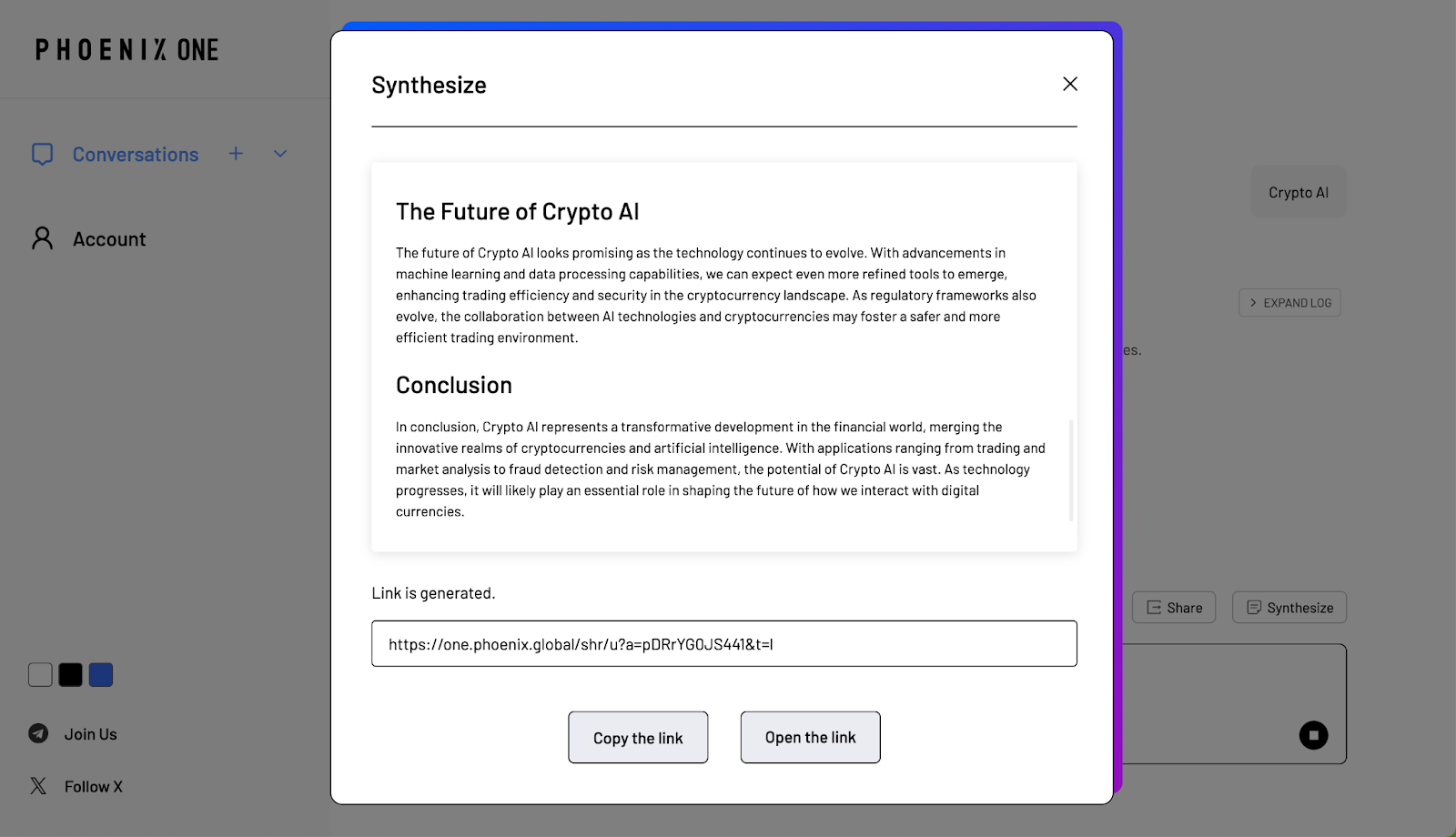Add a new conversation with the plus icon
1456x837 pixels.
(x=236, y=154)
